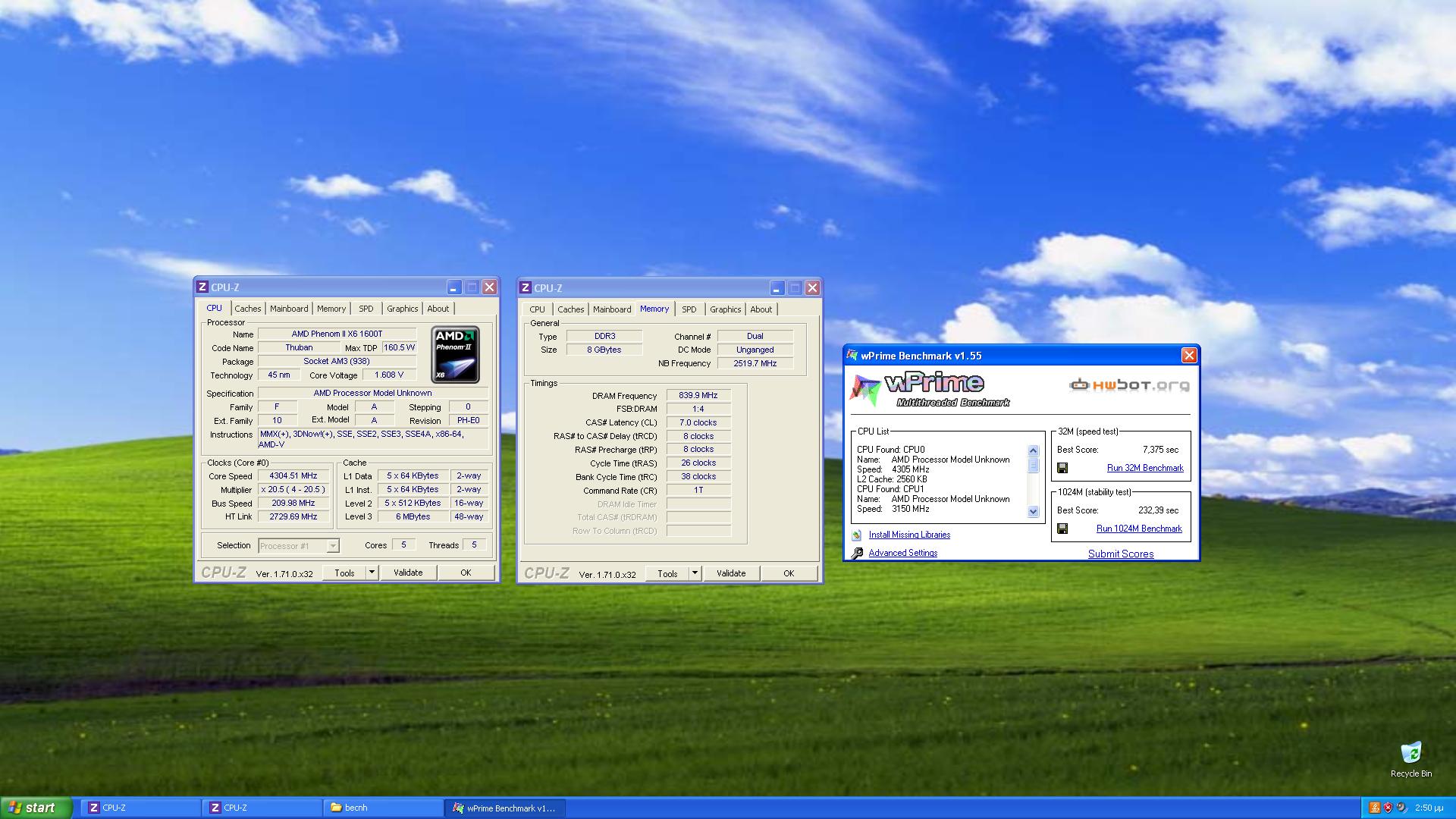Click the CPU List scrollbar thumb
The image size is (1456, 819).
1033,465
